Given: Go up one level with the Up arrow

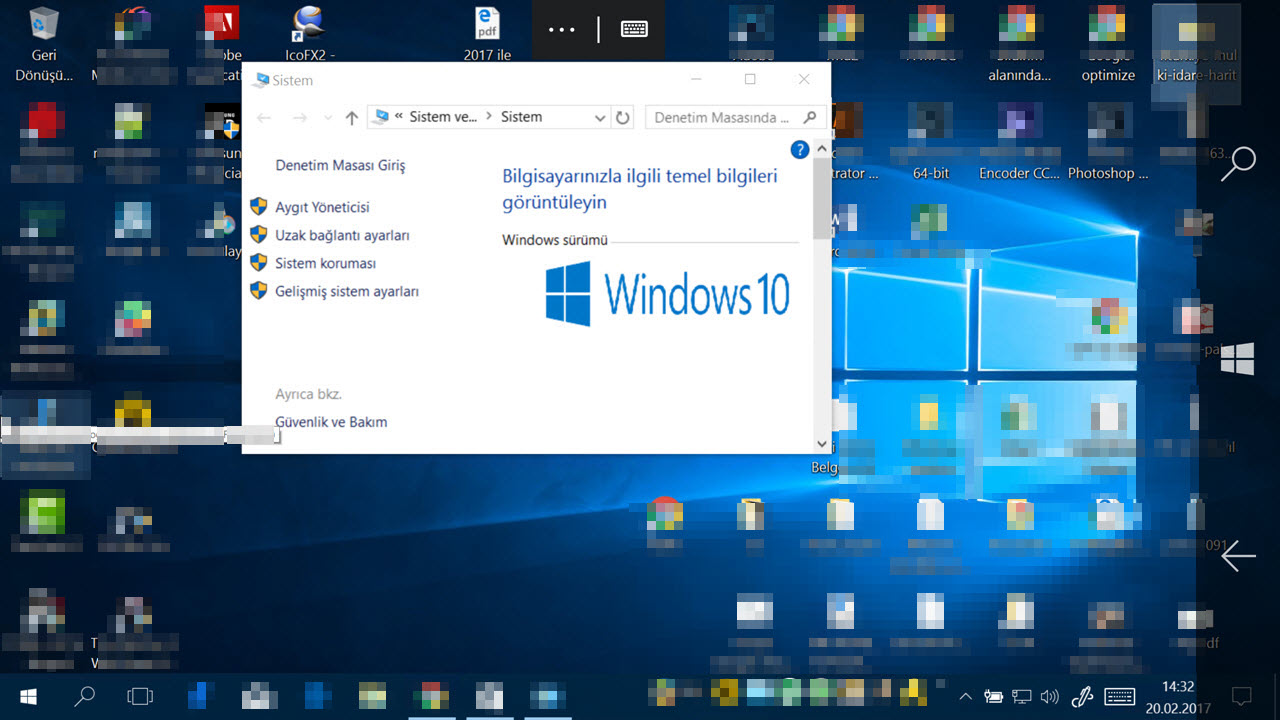Looking at the screenshot, I should [x=351, y=118].
